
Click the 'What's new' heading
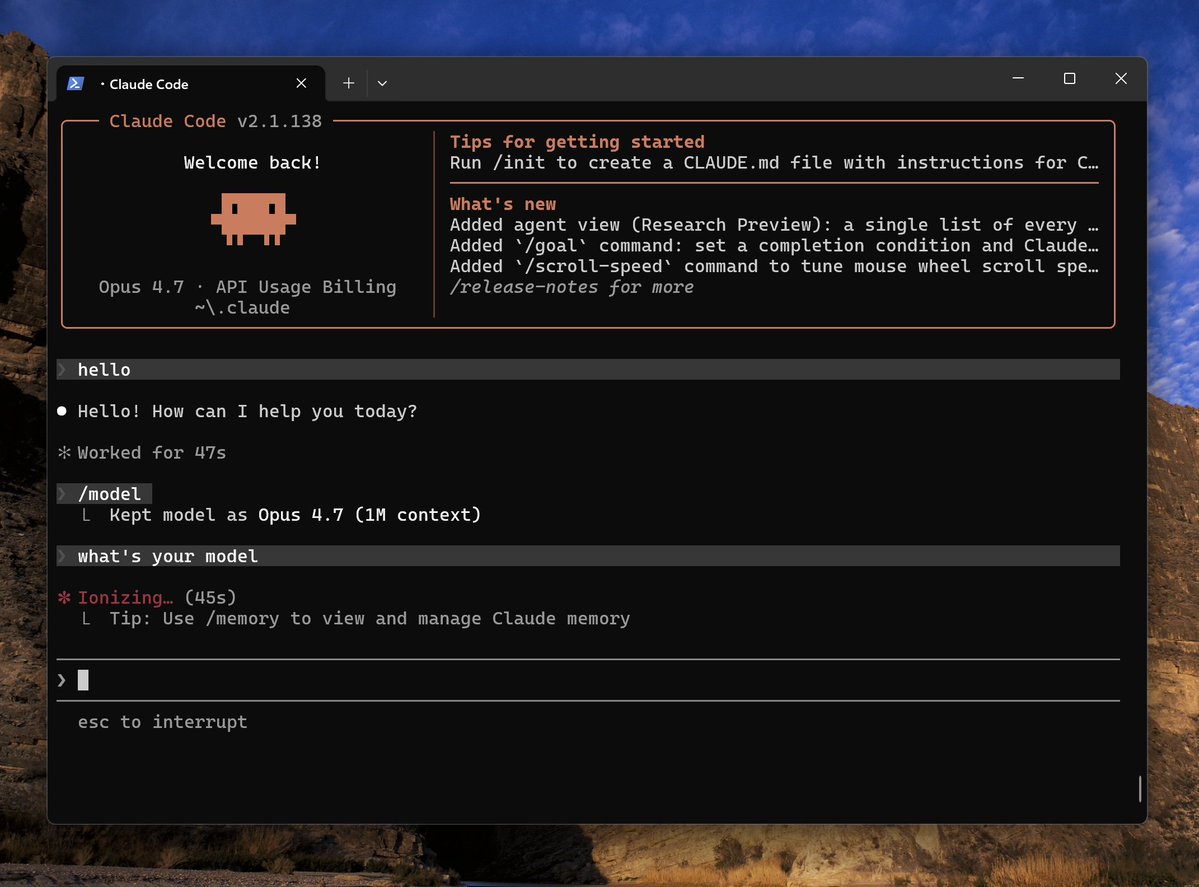point(503,204)
